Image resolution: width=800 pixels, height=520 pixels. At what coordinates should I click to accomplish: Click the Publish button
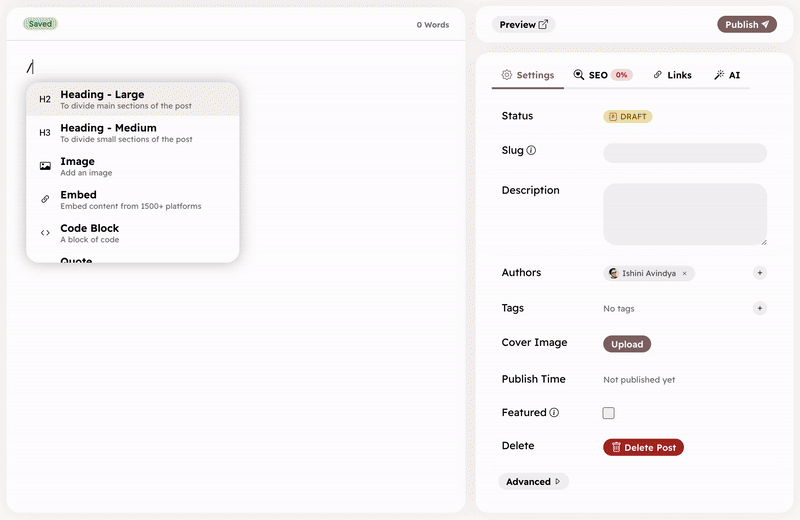[746, 25]
